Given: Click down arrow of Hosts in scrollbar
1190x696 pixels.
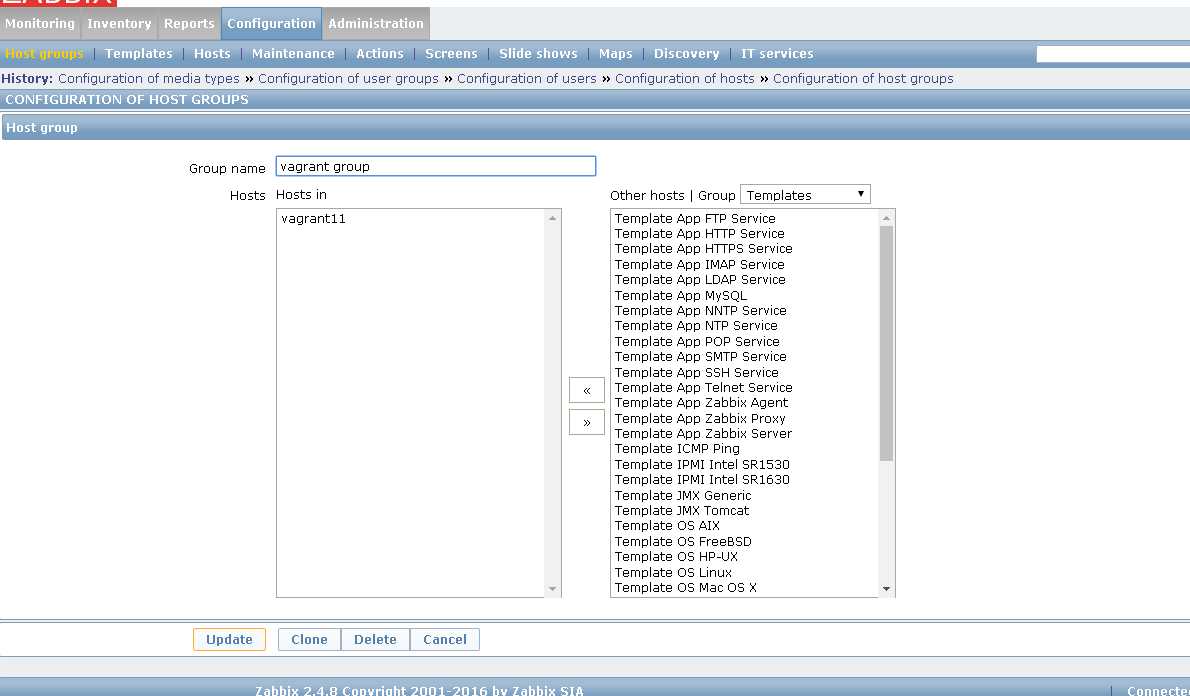Looking at the screenshot, I should [x=552, y=589].
